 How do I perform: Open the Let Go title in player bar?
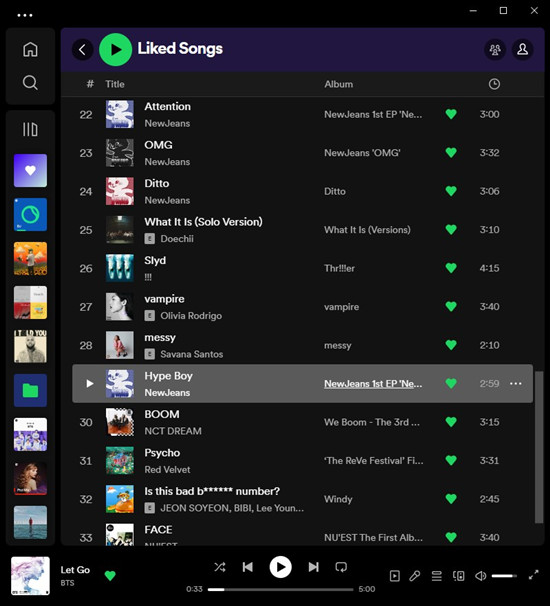(x=75, y=570)
